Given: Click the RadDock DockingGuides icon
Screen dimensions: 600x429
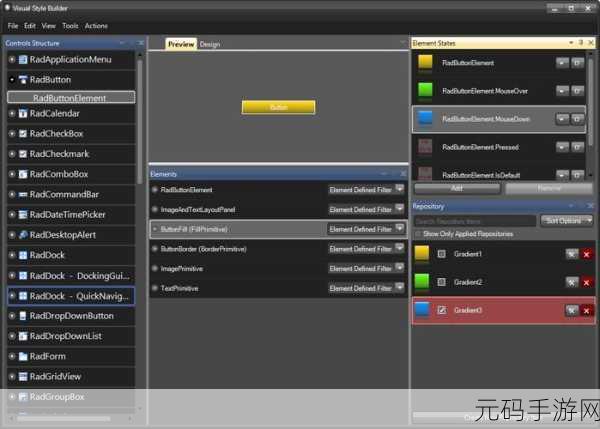Looking at the screenshot, I should click(x=23, y=276).
